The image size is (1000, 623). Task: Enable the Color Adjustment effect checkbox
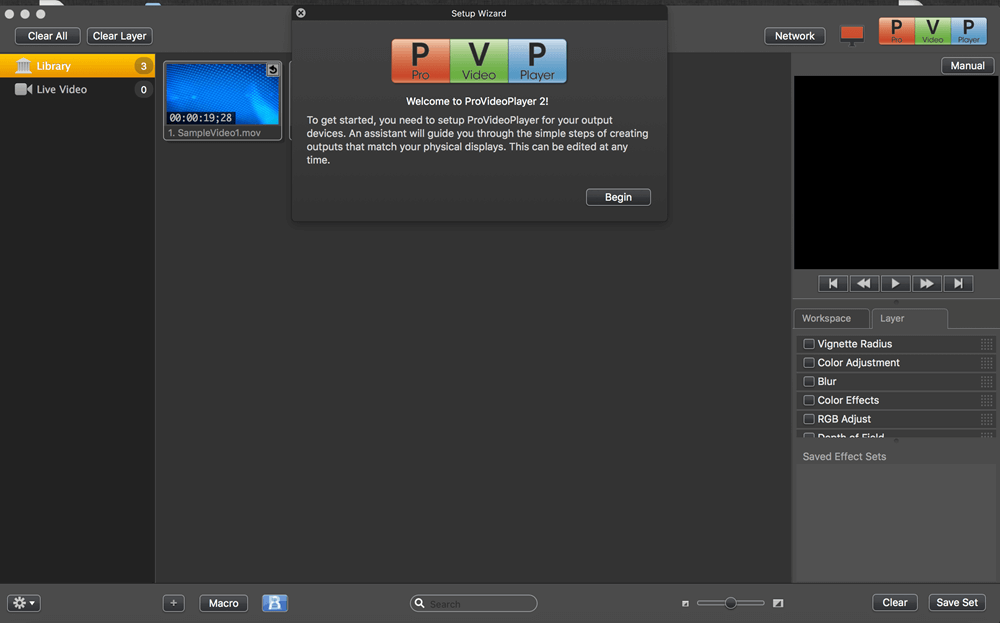tap(809, 363)
